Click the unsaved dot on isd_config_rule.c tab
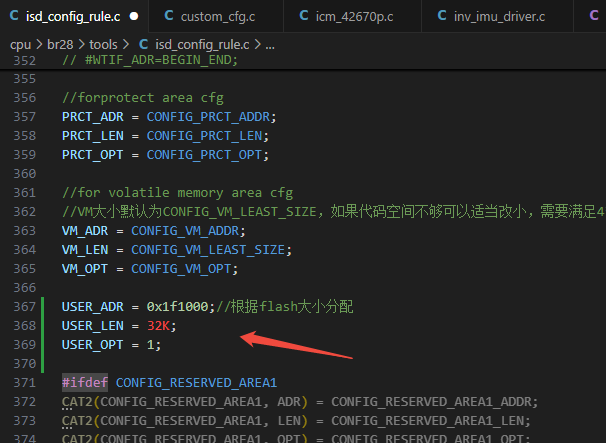 click(x=134, y=16)
